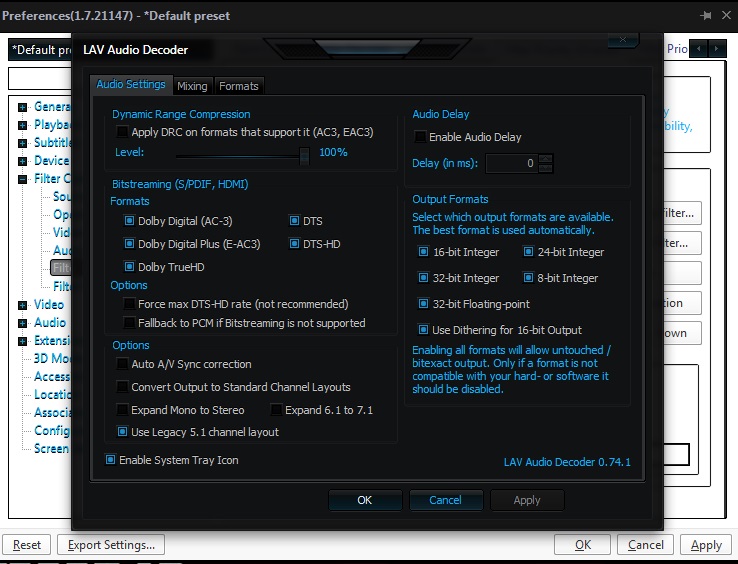Collapse the Filter Control tree node
Image resolution: width=738 pixels, height=564 pixels.
(22, 179)
